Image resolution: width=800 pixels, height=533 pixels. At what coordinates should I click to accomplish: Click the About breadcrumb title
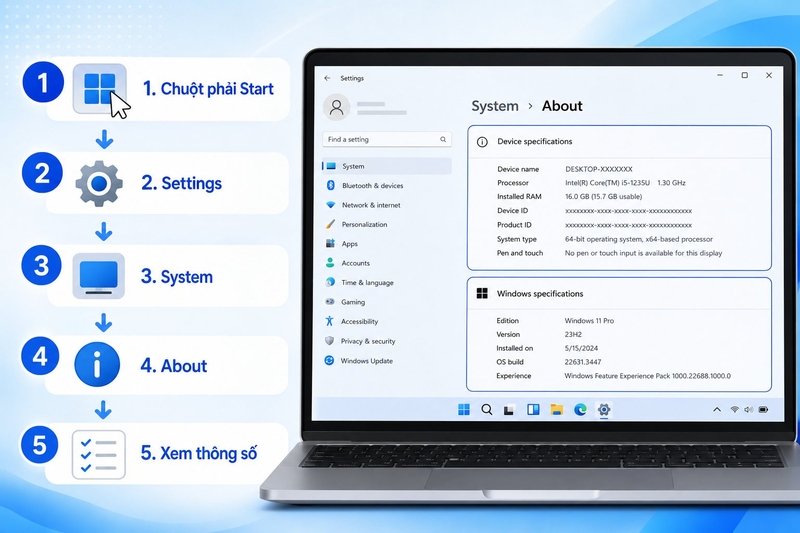562,106
